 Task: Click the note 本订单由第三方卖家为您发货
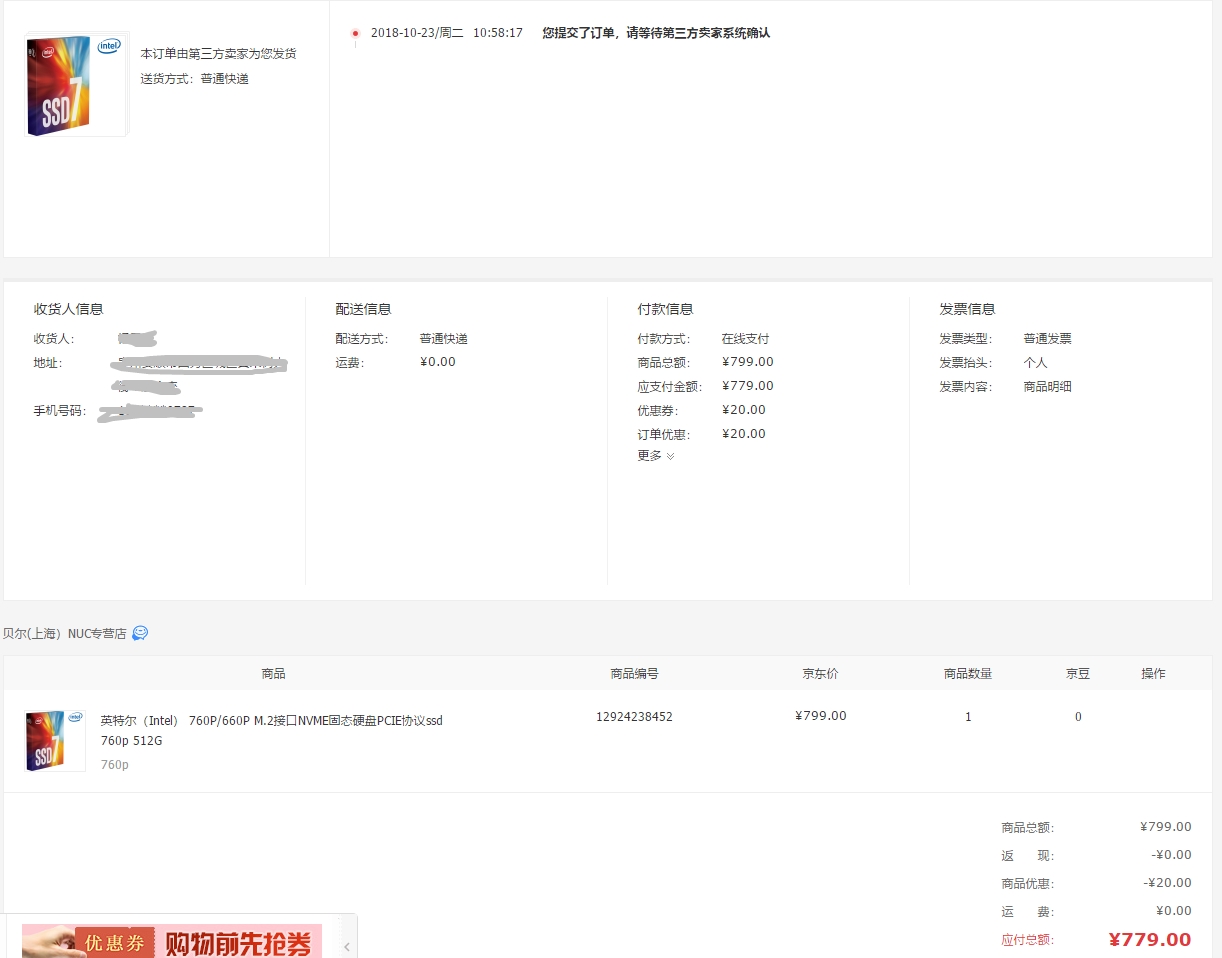(218, 54)
